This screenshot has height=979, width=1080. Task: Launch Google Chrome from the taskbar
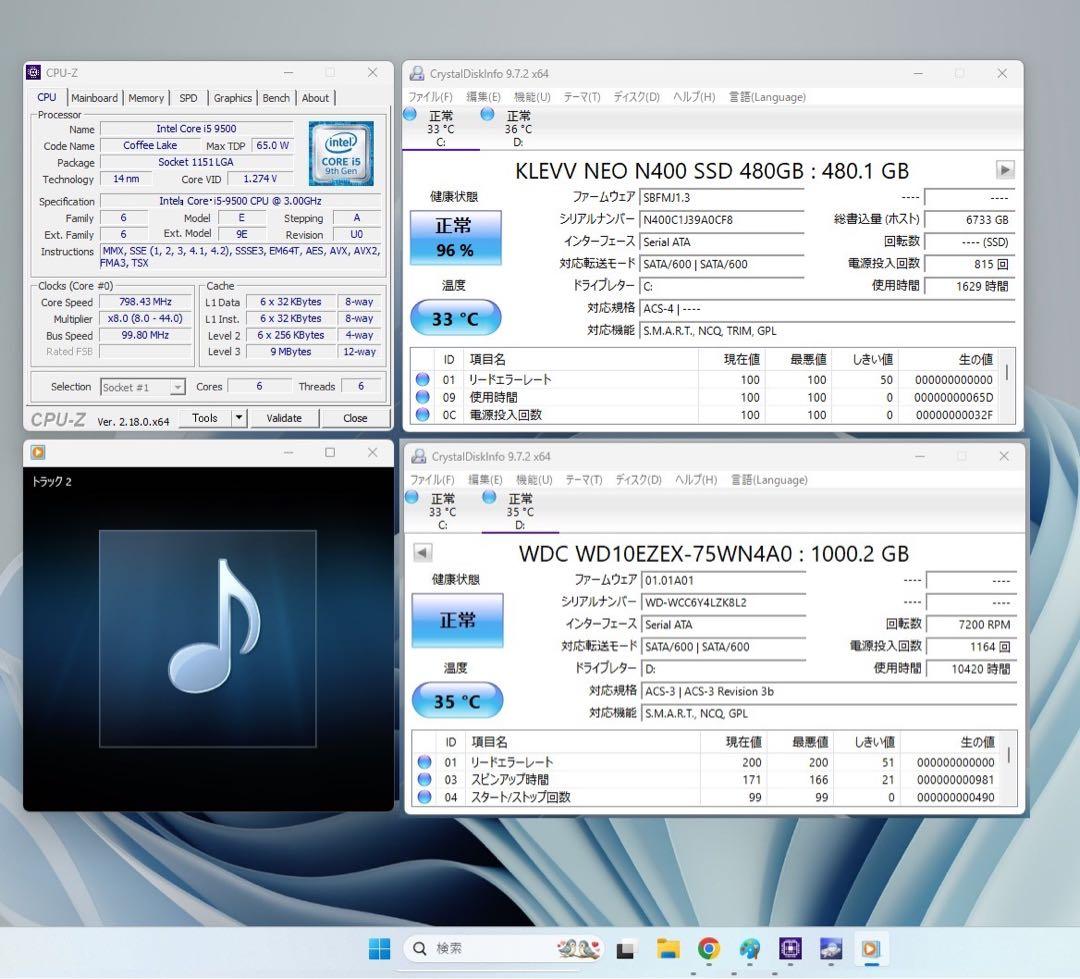(708, 949)
